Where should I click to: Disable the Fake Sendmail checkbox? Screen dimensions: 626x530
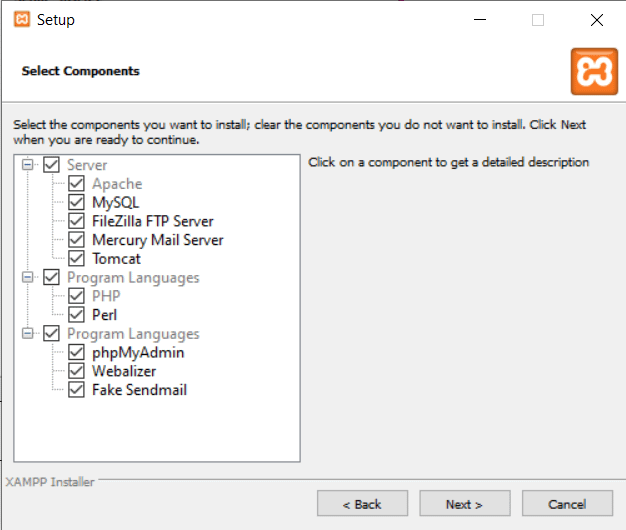[76, 390]
